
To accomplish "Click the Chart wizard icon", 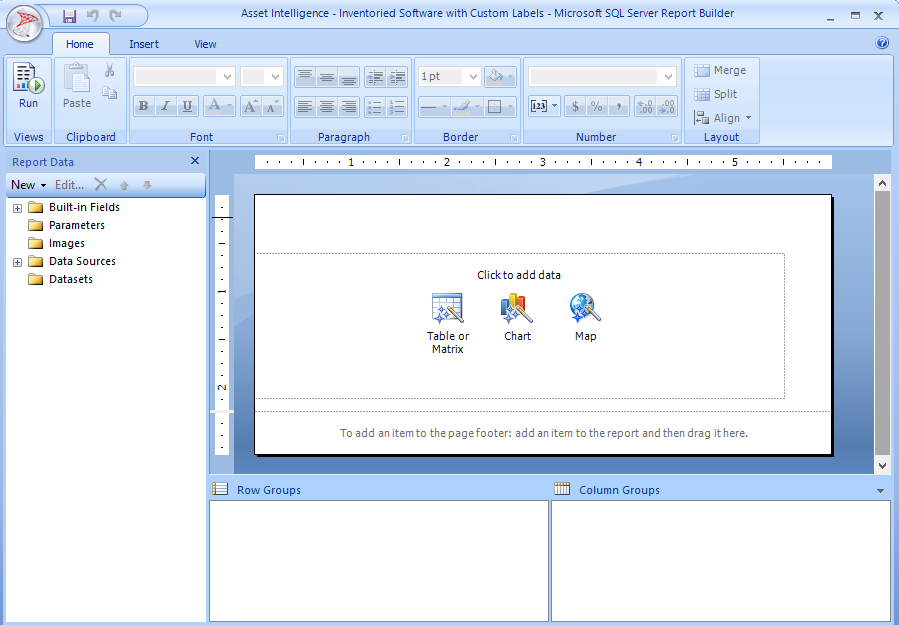I will point(517,308).
